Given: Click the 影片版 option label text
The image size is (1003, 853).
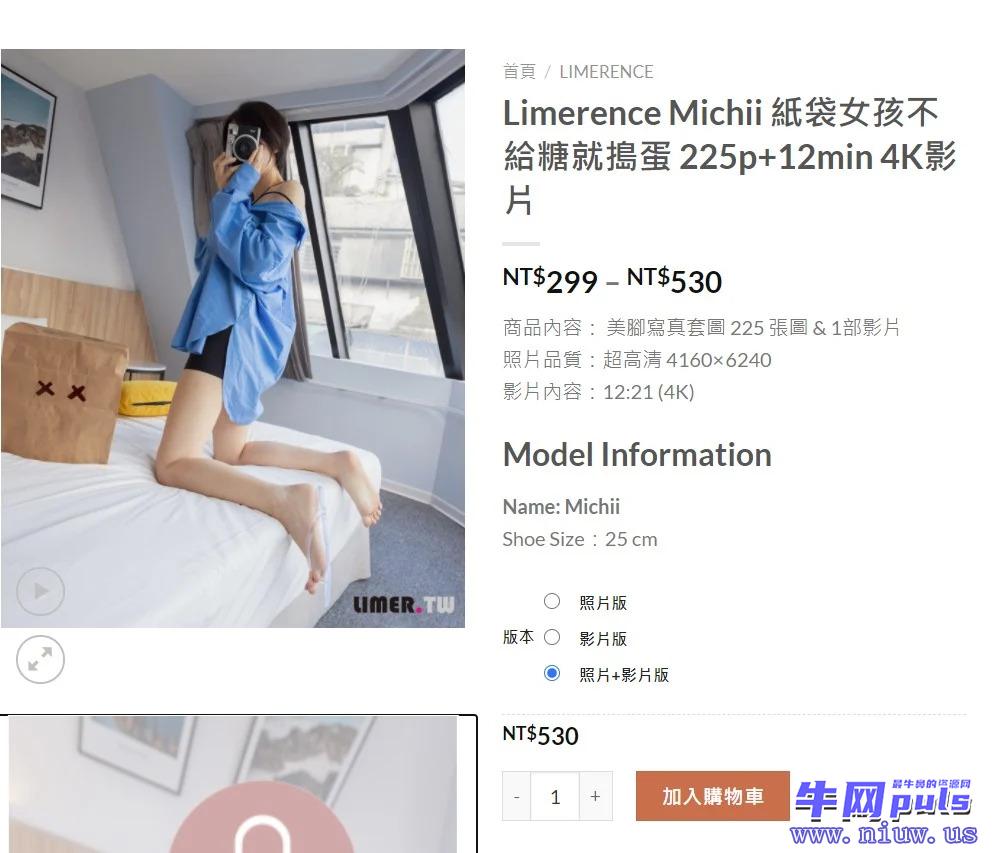Looking at the screenshot, I should [603, 638].
